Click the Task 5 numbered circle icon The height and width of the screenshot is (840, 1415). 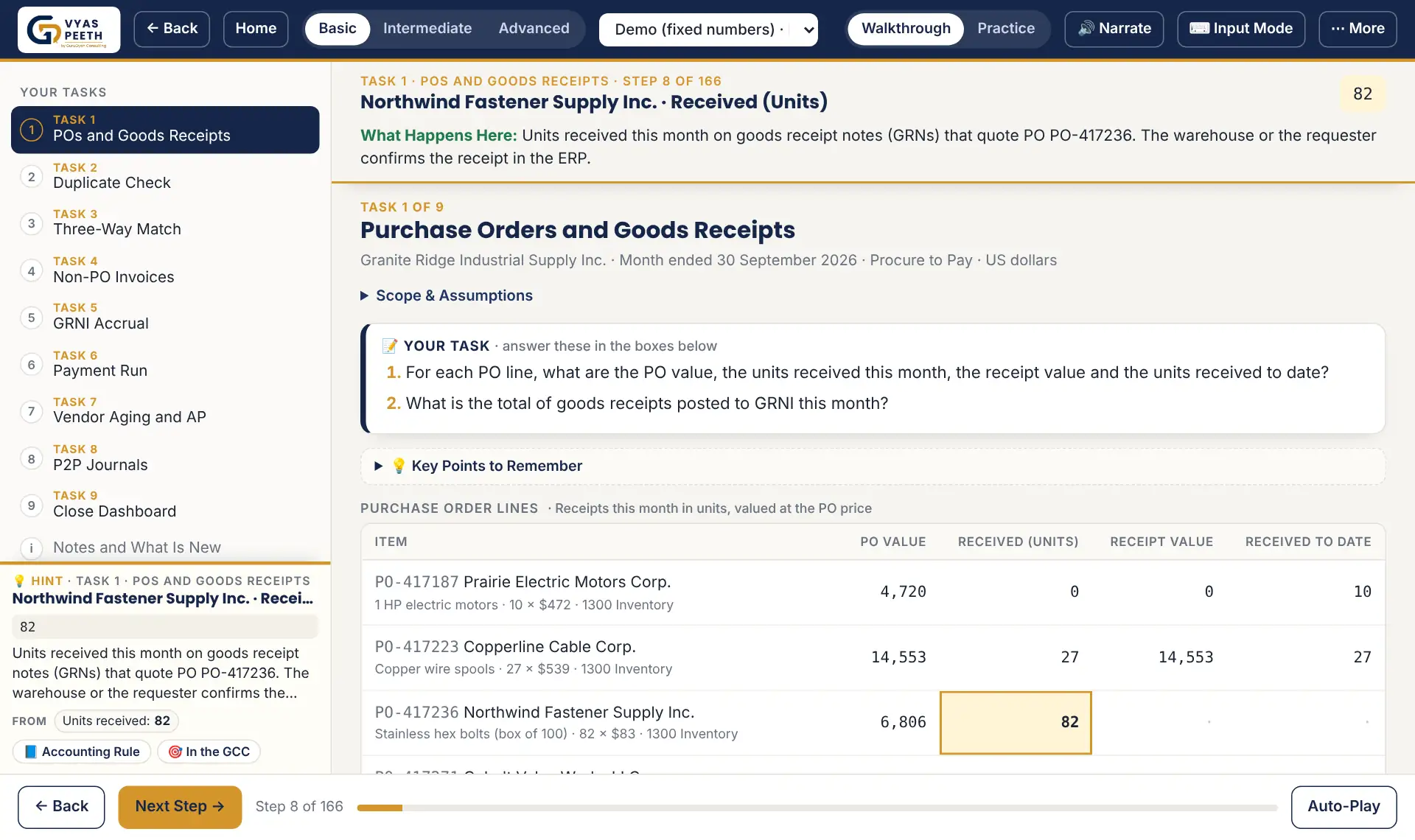click(x=31, y=318)
